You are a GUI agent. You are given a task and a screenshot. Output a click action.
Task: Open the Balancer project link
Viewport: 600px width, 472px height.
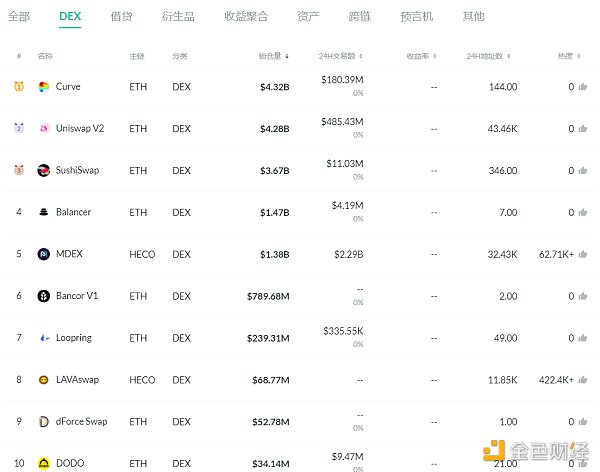click(x=73, y=212)
